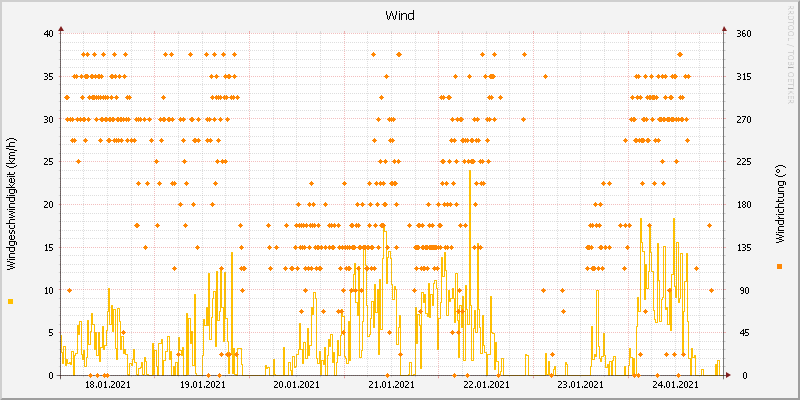Click the 360 value on direction axis
The image size is (800, 400).
point(744,34)
